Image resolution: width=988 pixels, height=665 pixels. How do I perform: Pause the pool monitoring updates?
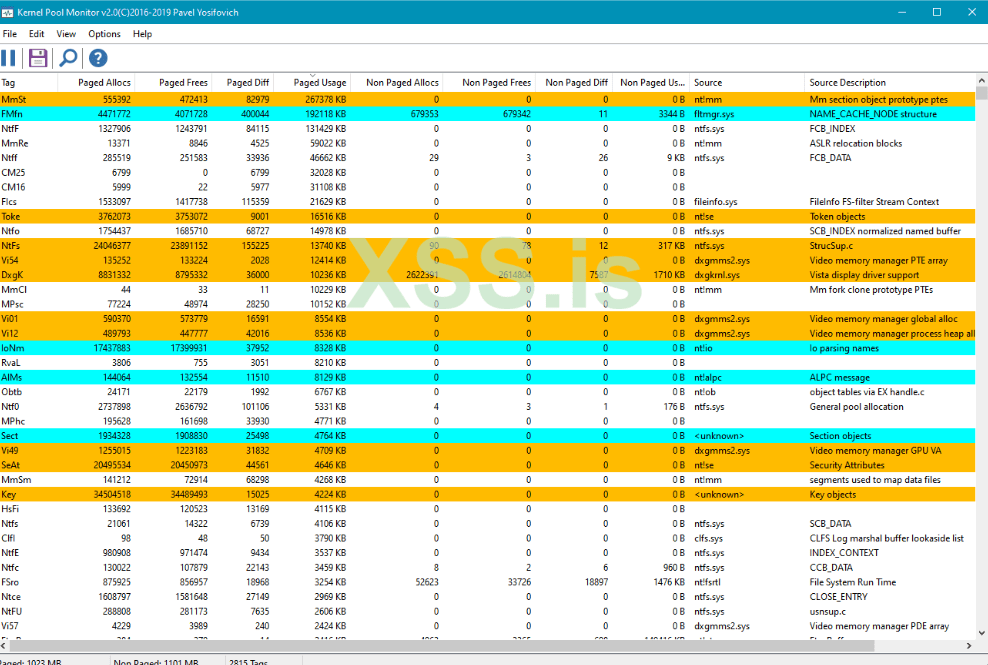[x=9, y=58]
